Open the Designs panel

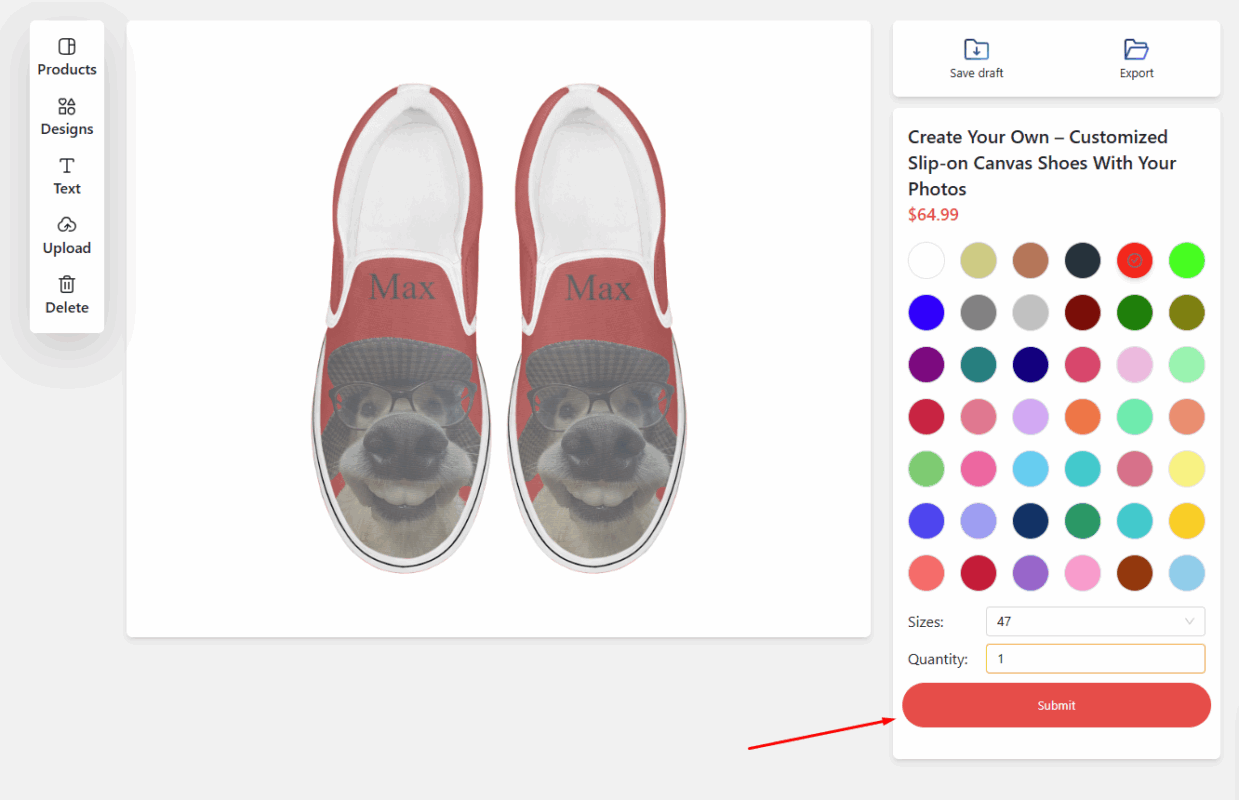pyautogui.click(x=67, y=117)
